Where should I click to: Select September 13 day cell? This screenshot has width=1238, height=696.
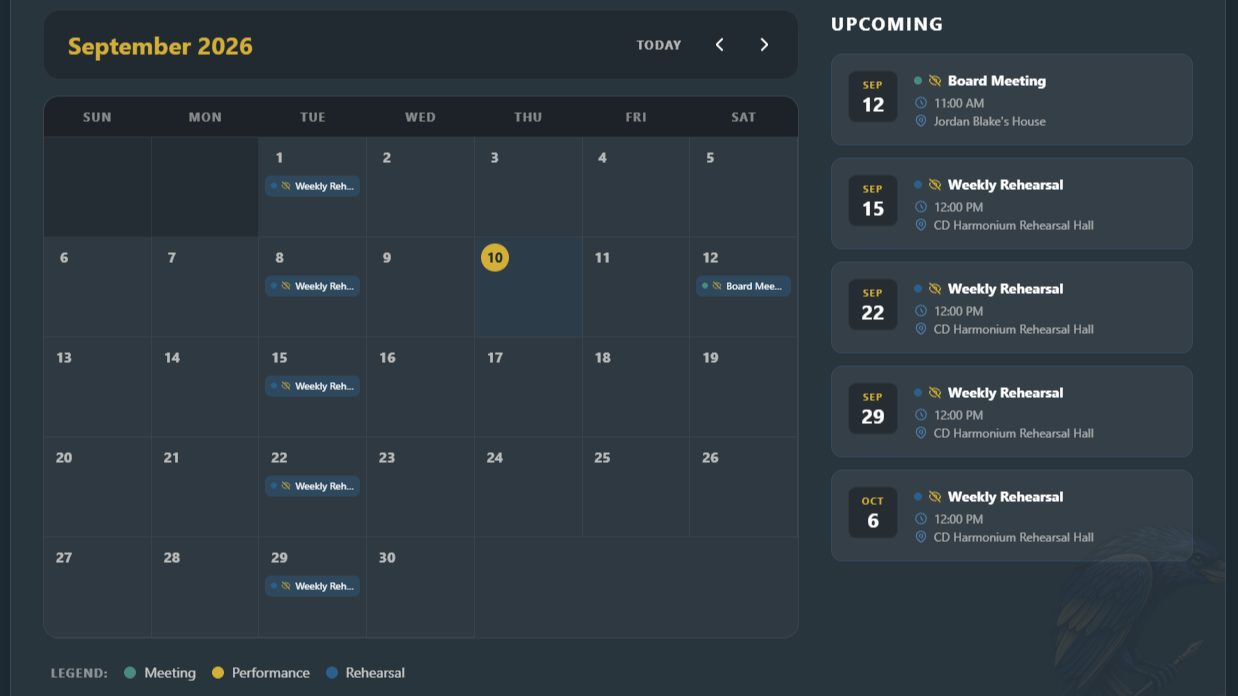pyautogui.click(x=97, y=387)
